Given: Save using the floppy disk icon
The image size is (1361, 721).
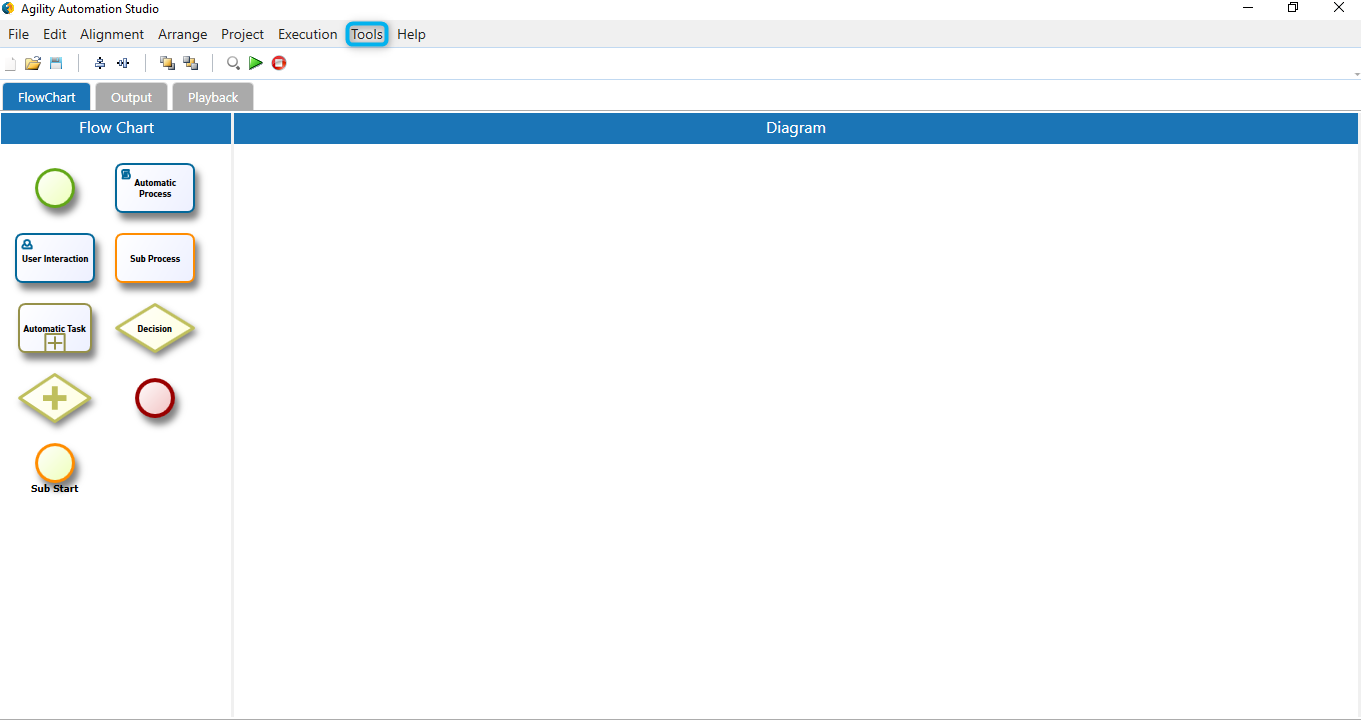Looking at the screenshot, I should pyautogui.click(x=56, y=63).
